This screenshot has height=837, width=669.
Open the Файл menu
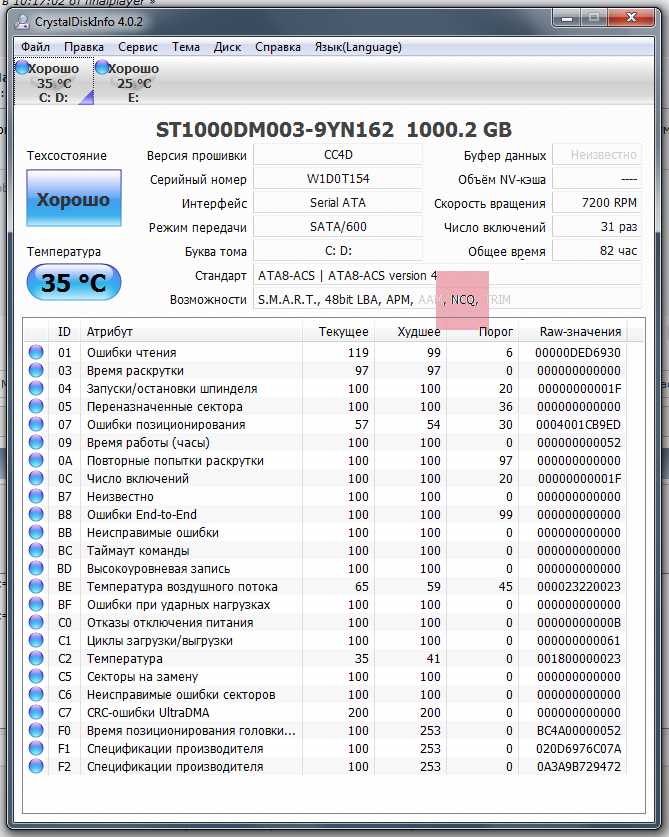[x=35, y=47]
